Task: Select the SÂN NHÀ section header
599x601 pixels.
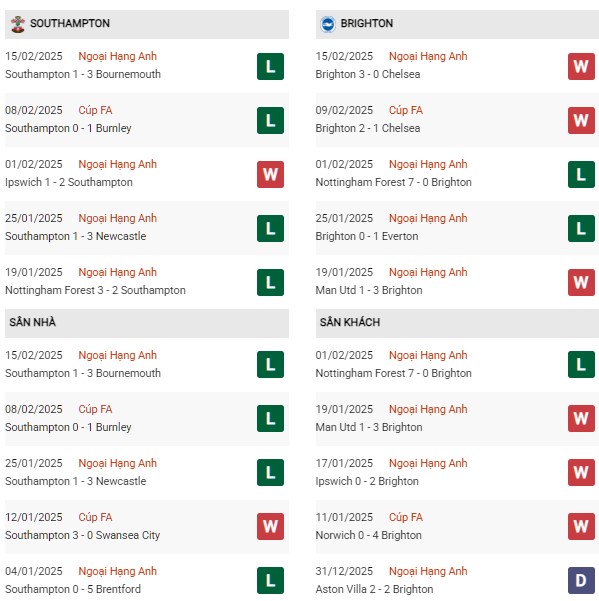Action: click(147, 323)
